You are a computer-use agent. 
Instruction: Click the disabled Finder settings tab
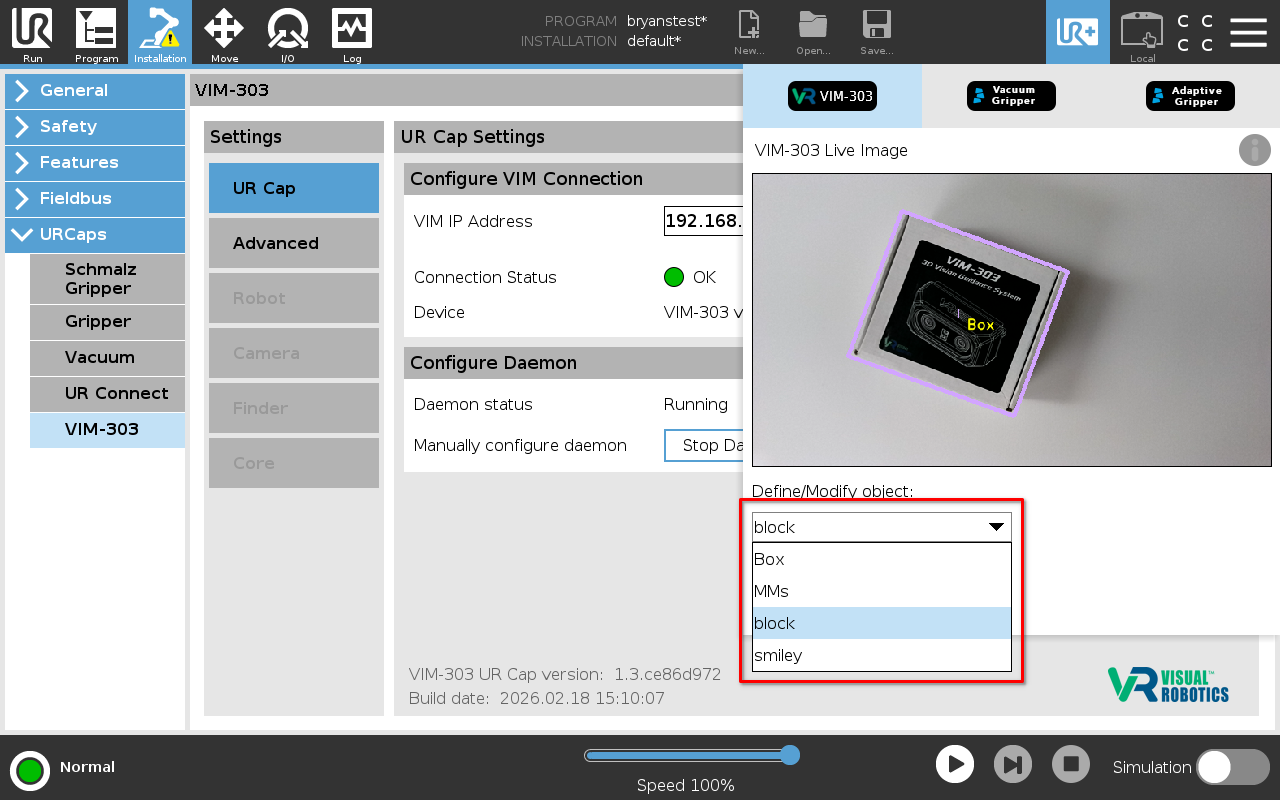[x=294, y=408]
